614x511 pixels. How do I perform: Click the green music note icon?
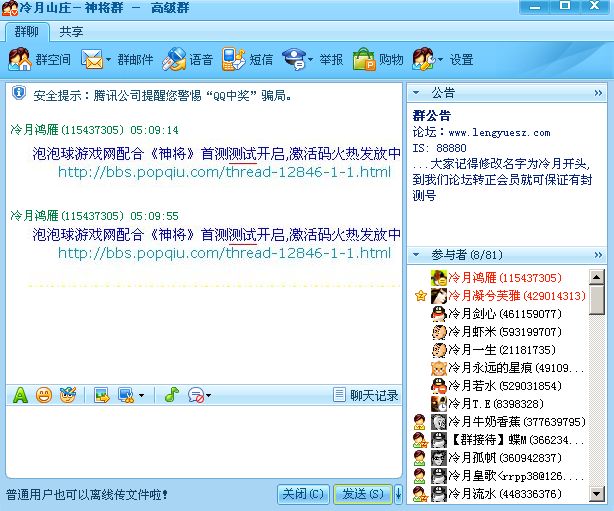click(171, 395)
